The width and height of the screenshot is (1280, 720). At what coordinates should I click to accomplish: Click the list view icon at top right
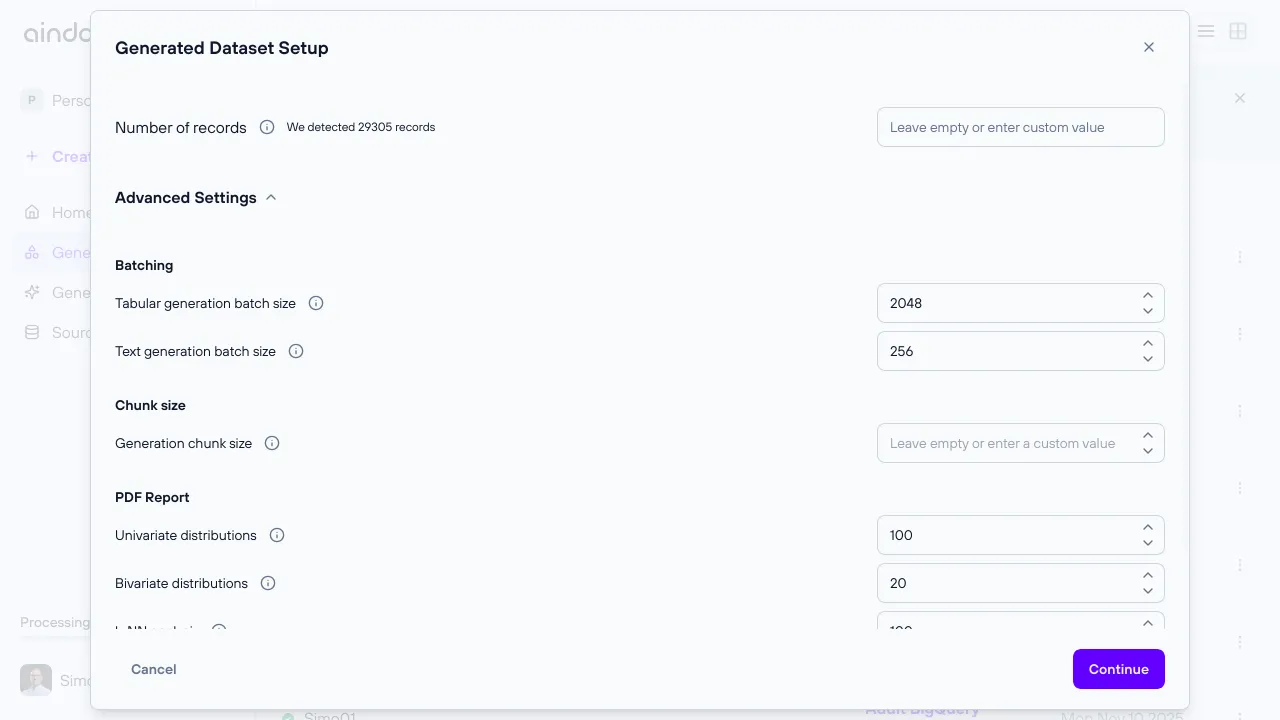point(1206,31)
